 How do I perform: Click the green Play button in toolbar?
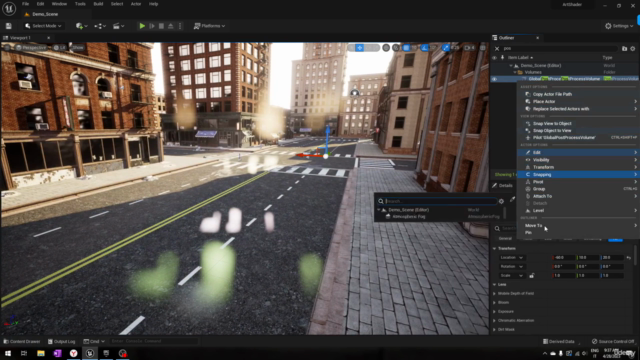142,26
